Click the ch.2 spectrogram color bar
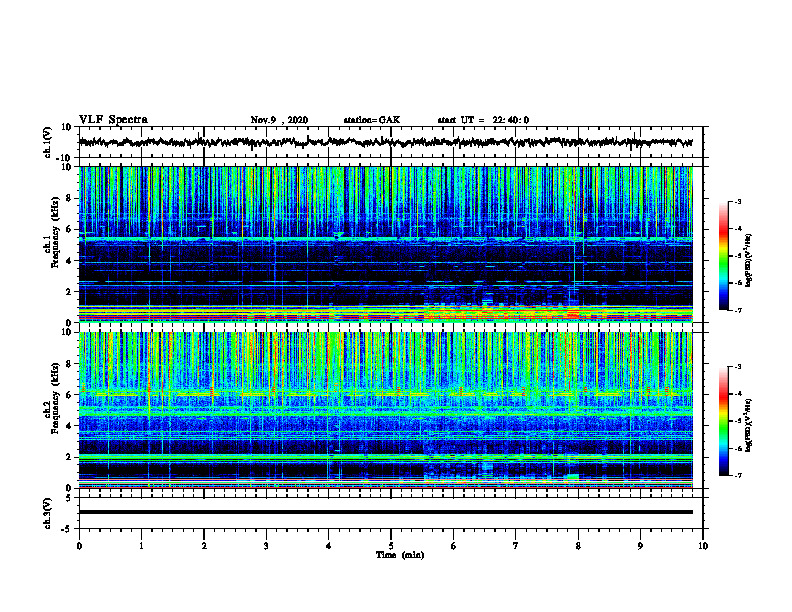 pyautogui.click(x=723, y=421)
